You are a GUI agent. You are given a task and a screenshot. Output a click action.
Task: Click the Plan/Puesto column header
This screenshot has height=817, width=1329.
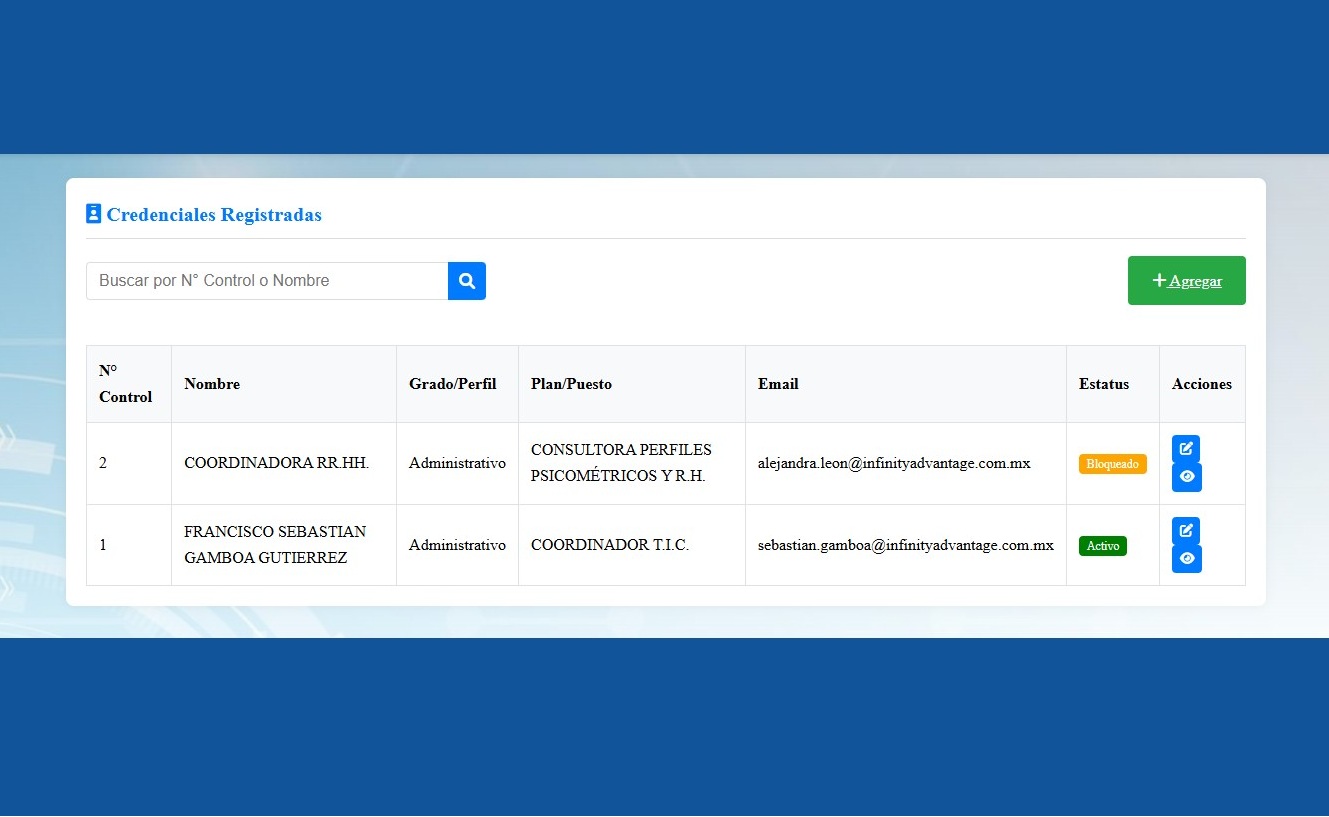pyautogui.click(x=571, y=384)
